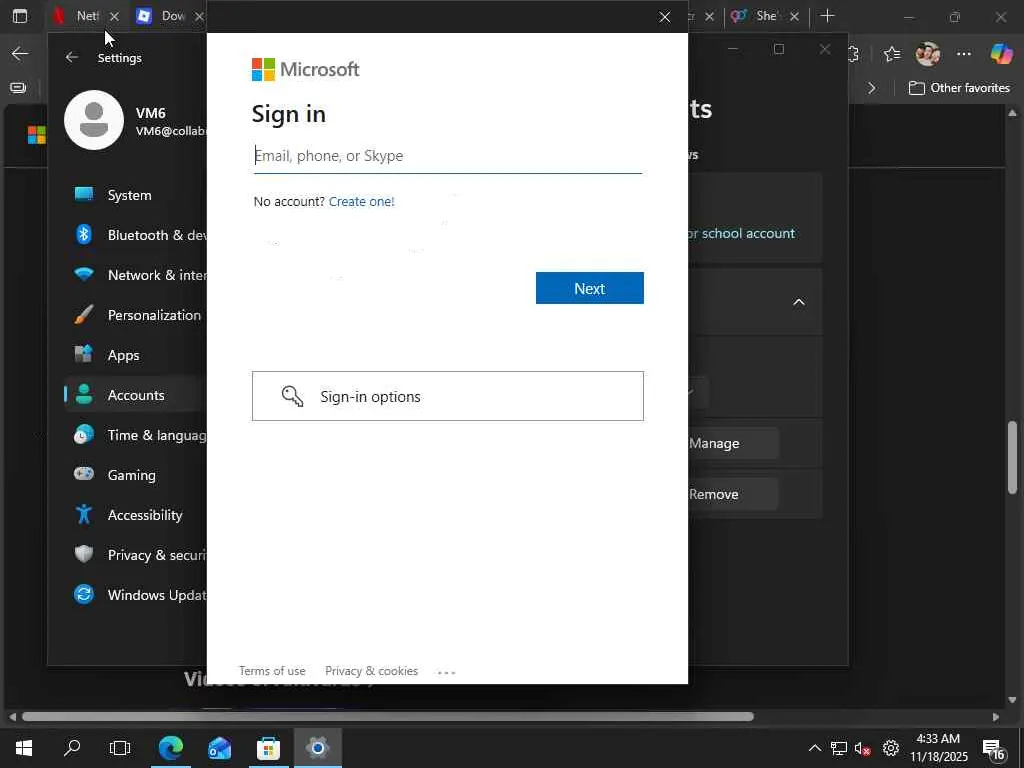
Task: Click the browser back arrow
Action: coord(20,54)
